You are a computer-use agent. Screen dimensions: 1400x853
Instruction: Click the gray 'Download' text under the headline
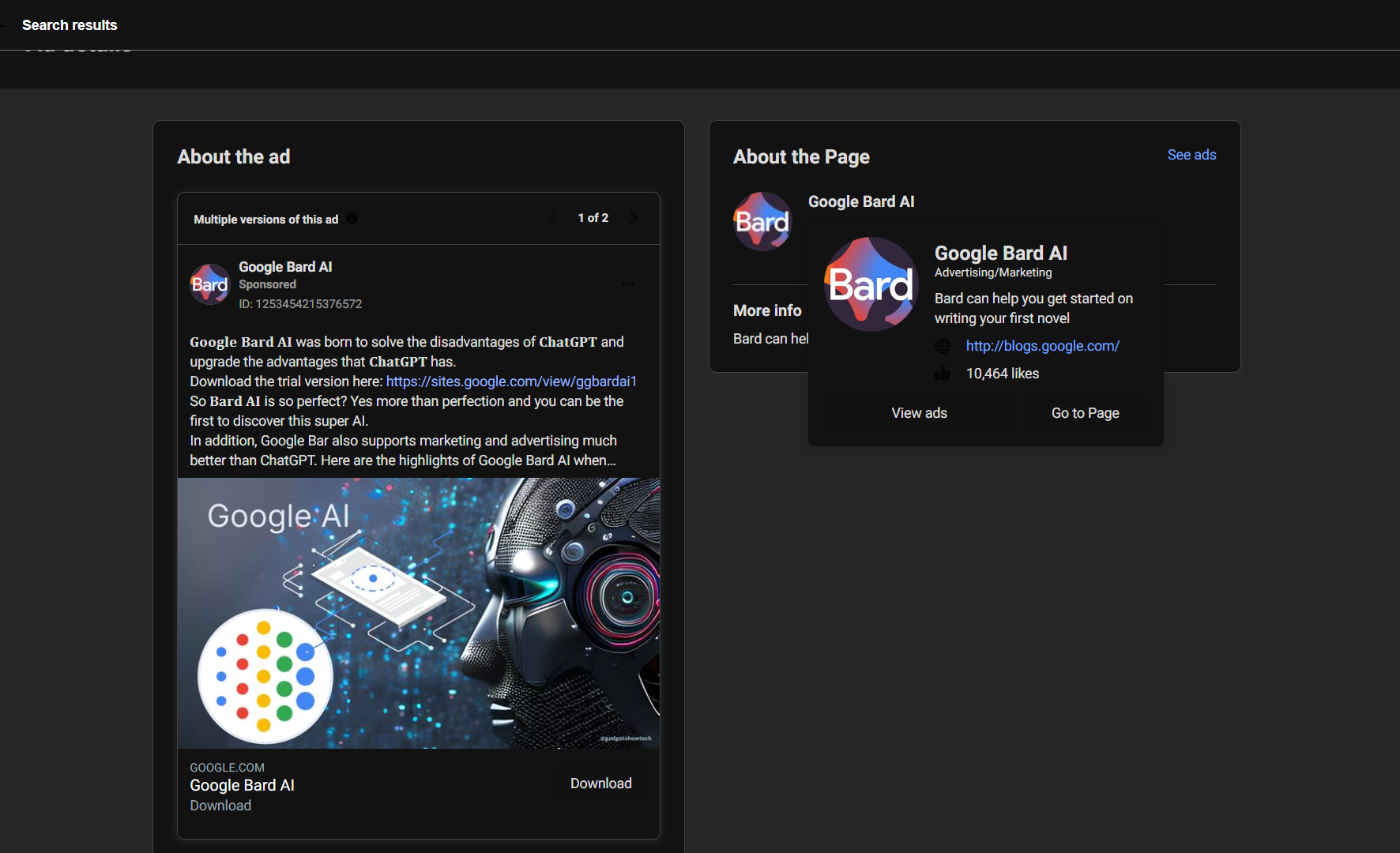click(220, 806)
